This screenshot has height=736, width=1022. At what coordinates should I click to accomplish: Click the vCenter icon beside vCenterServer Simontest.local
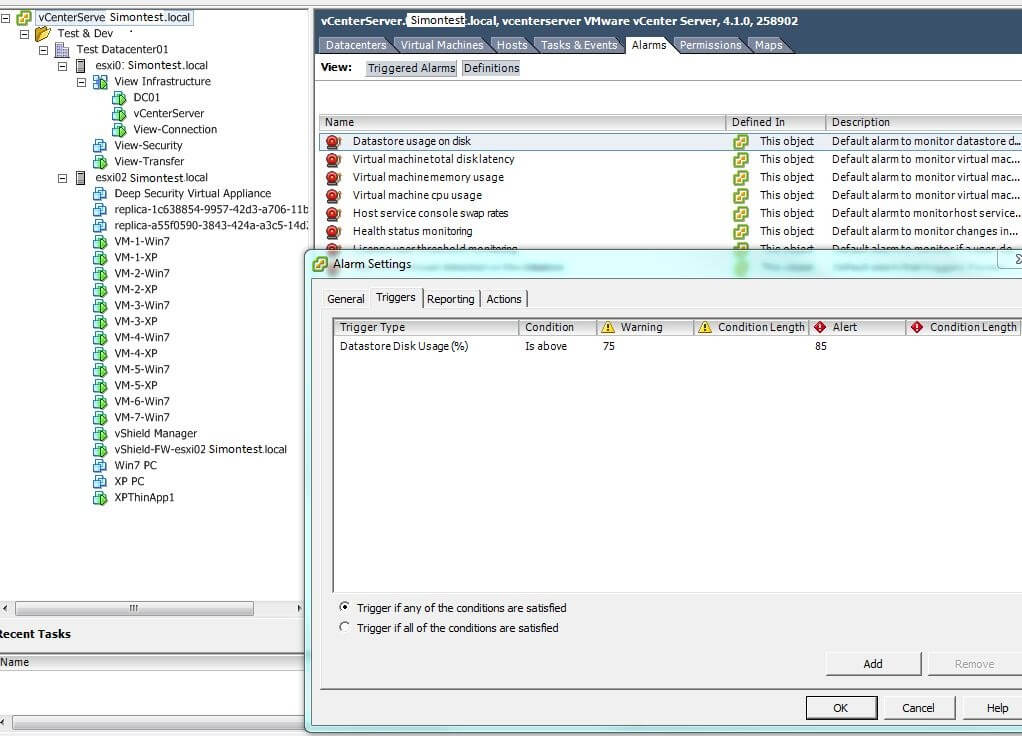(x=24, y=18)
